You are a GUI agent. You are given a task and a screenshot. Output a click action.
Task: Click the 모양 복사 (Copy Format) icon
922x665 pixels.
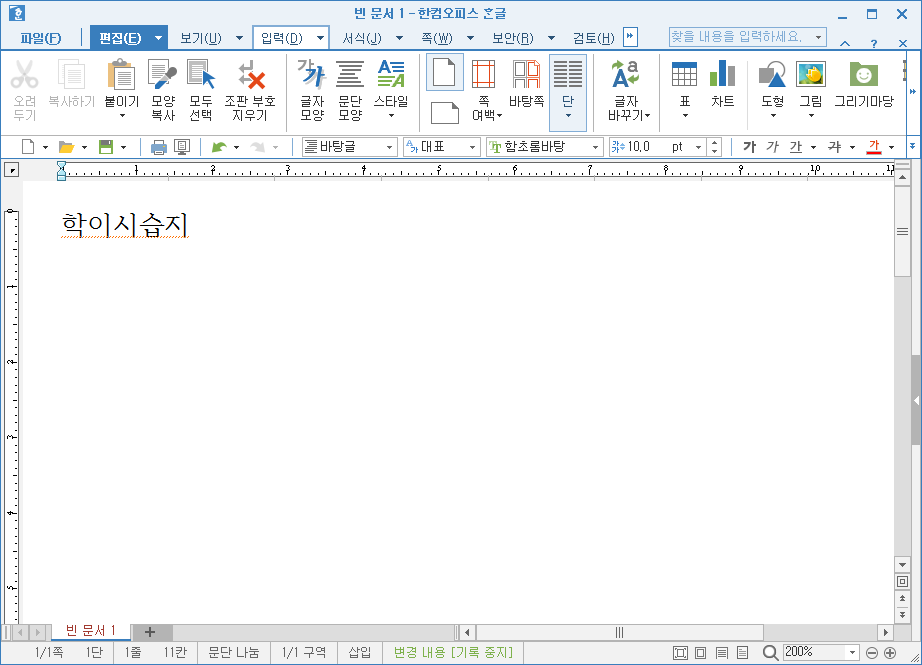[x=162, y=80]
